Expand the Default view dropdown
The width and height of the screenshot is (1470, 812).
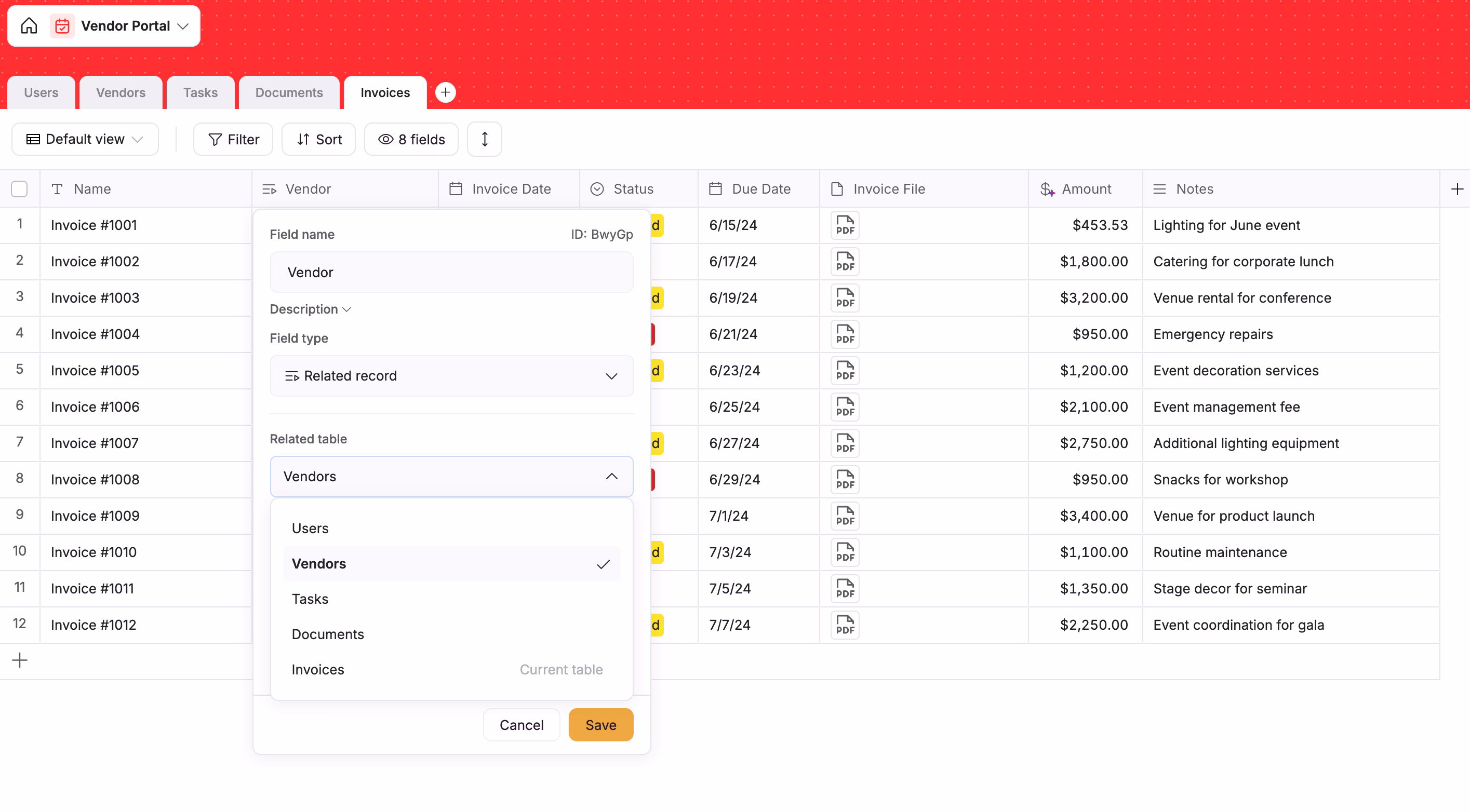point(85,139)
